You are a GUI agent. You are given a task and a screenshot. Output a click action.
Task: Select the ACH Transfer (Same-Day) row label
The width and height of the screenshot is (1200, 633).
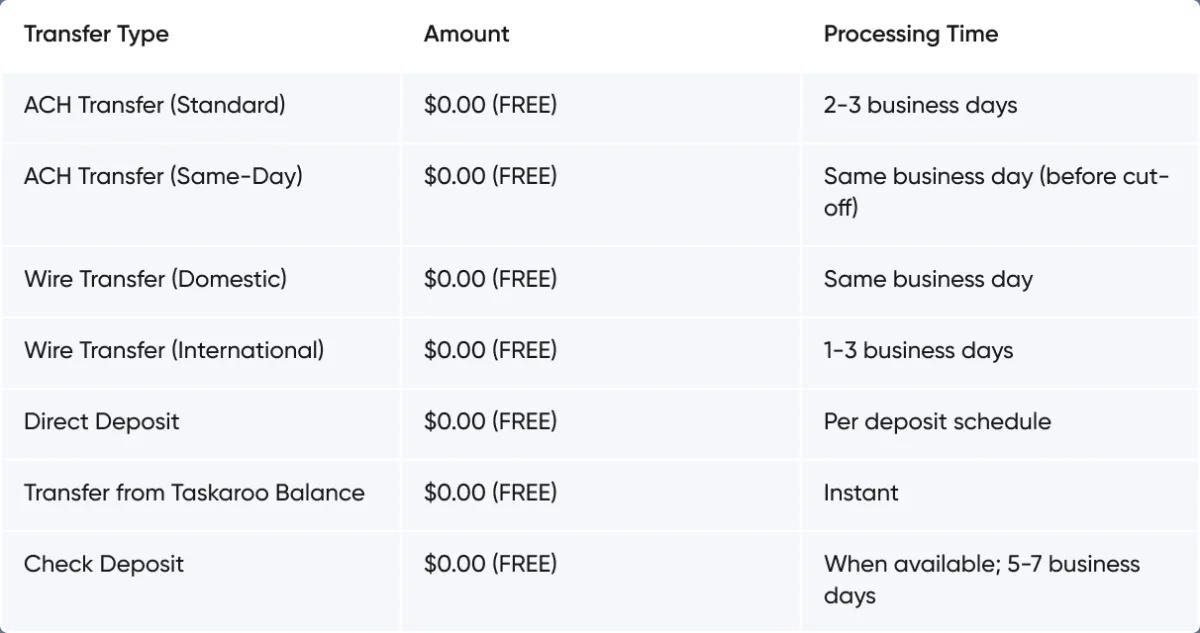coord(163,176)
